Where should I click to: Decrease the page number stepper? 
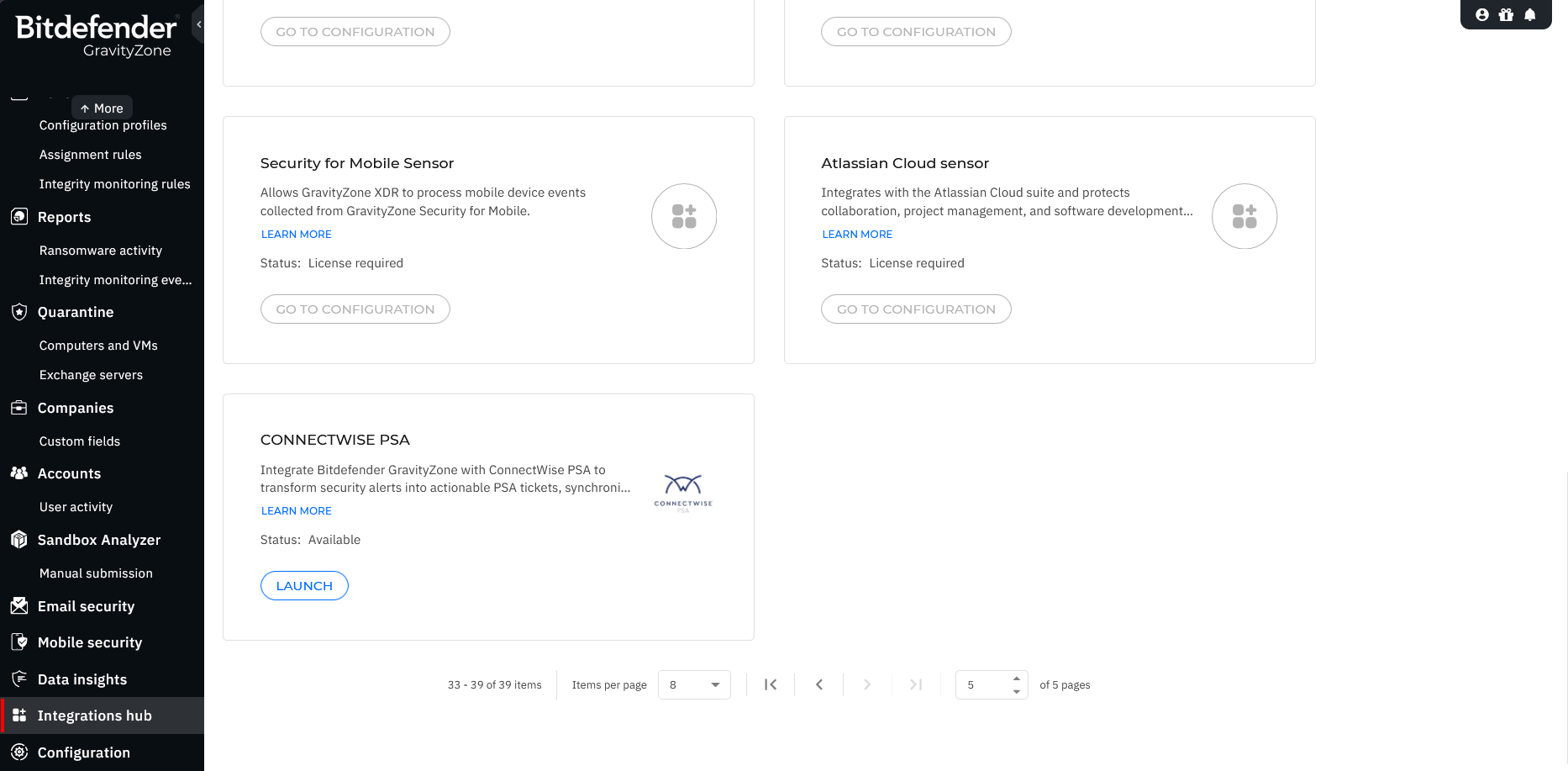point(1017,691)
